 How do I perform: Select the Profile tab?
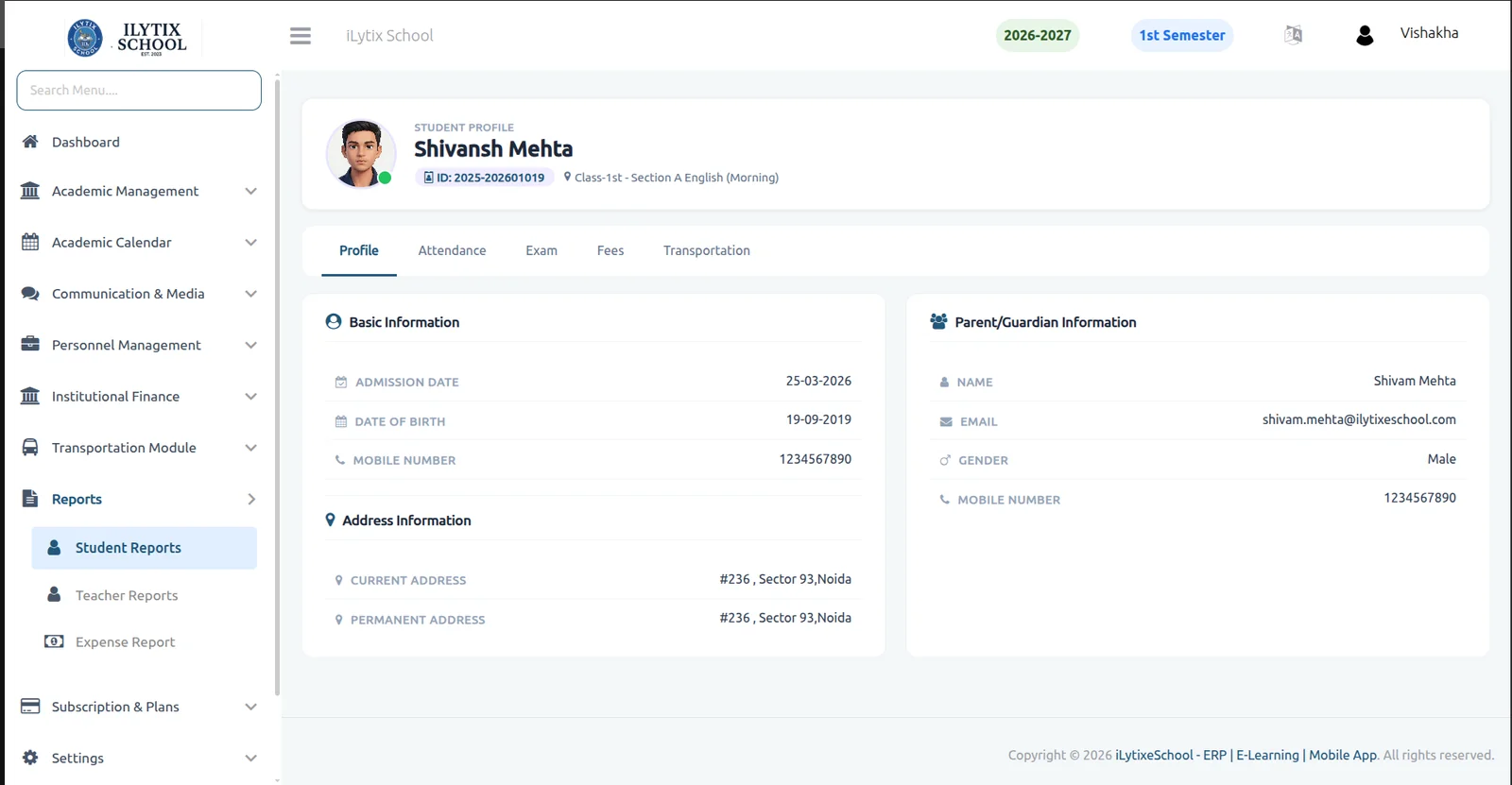click(359, 250)
